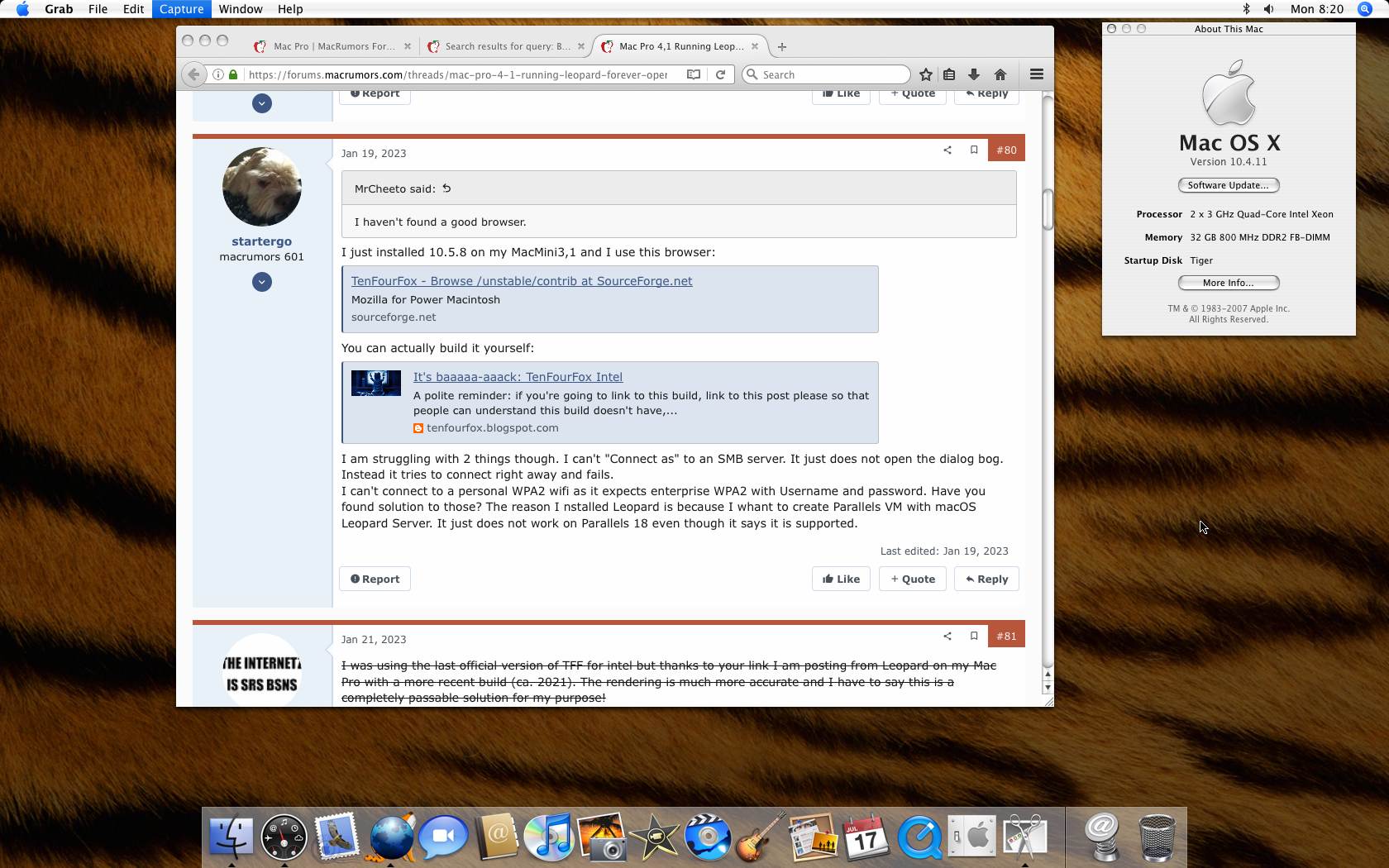Launch QuickTime Player from the Dock
Screen dimensions: 1389x868
[919, 837]
